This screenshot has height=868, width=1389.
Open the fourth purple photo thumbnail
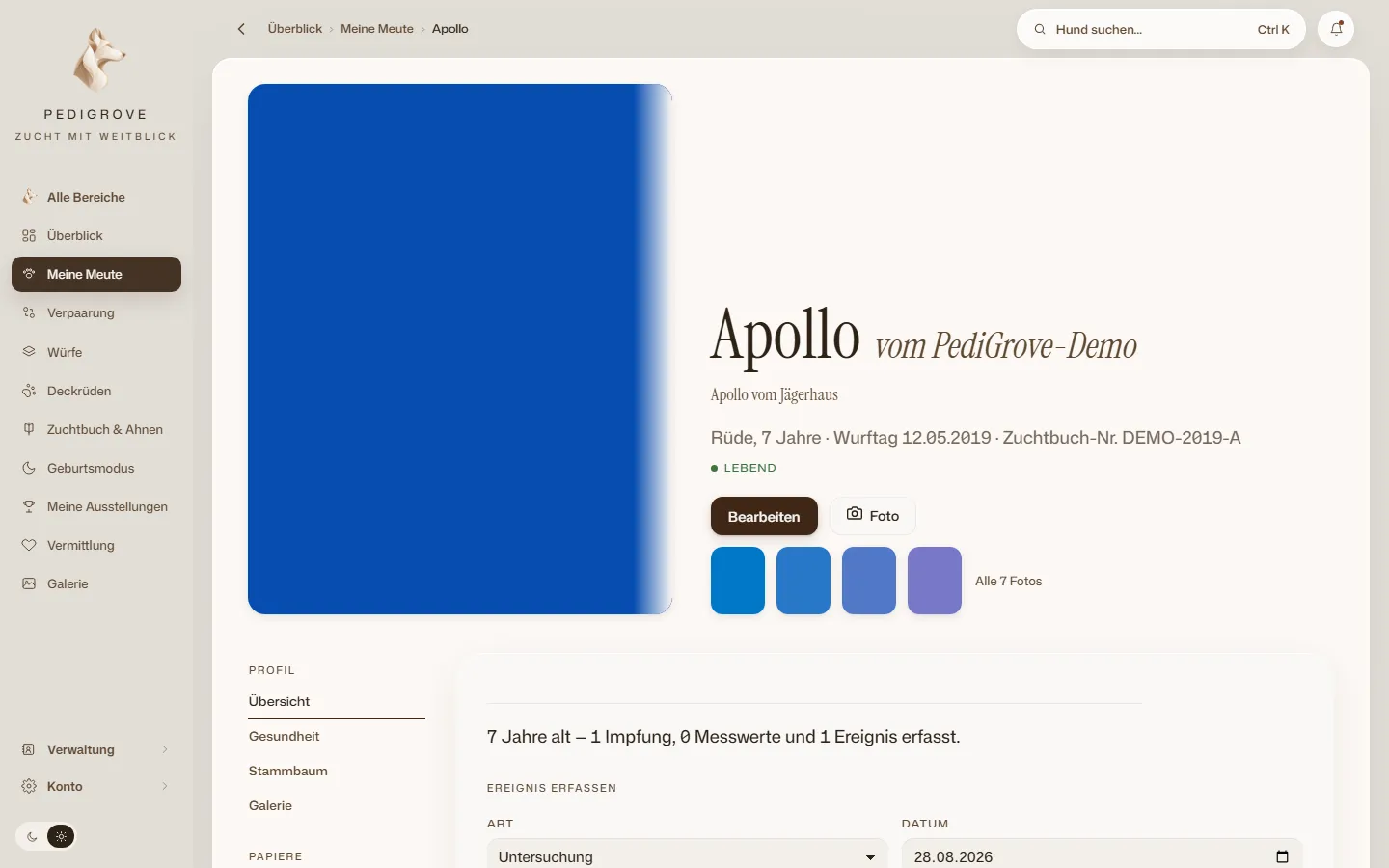click(x=935, y=581)
